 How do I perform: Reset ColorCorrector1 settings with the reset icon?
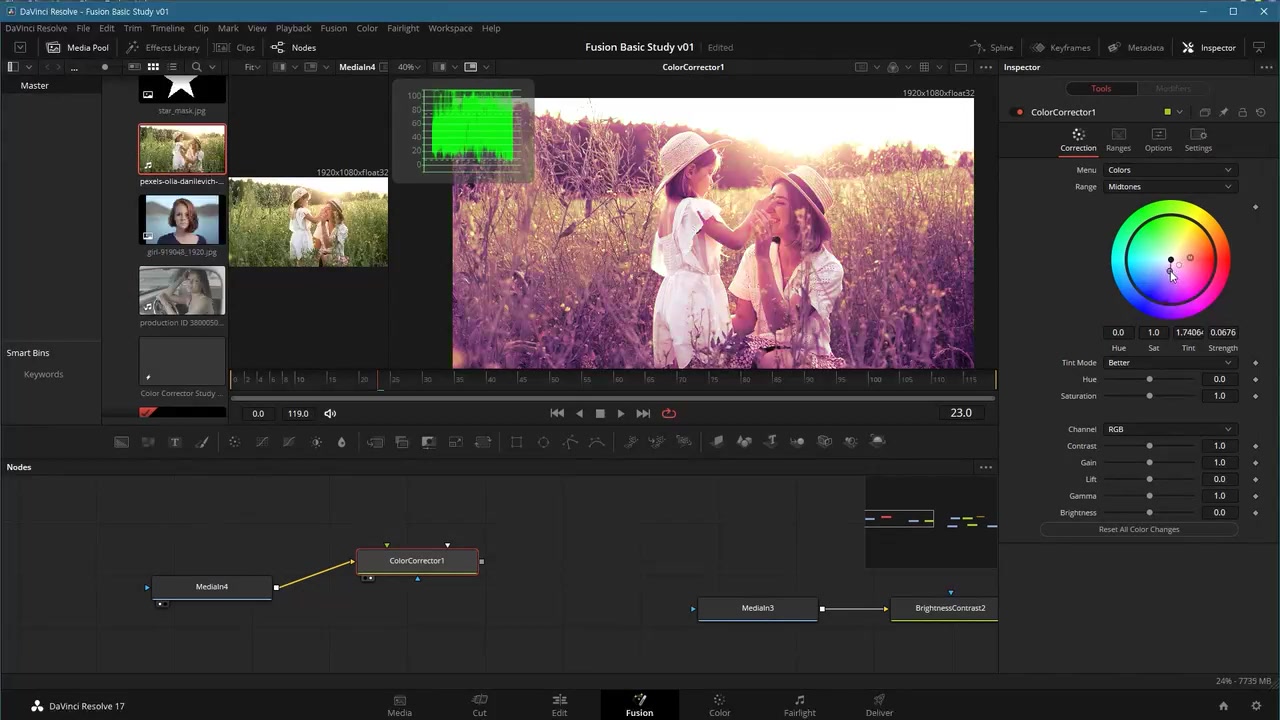[1261, 113]
